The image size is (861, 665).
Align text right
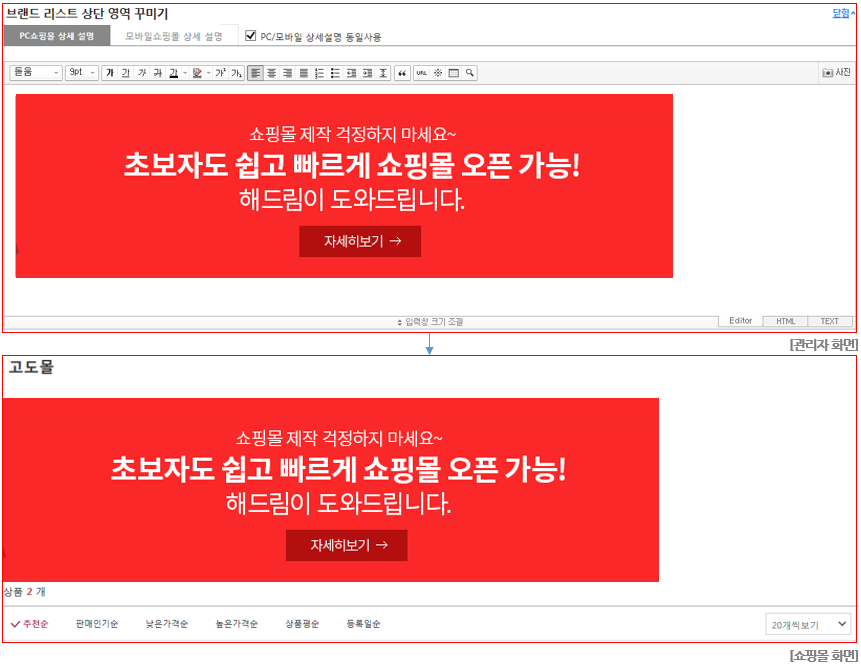point(287,72)
